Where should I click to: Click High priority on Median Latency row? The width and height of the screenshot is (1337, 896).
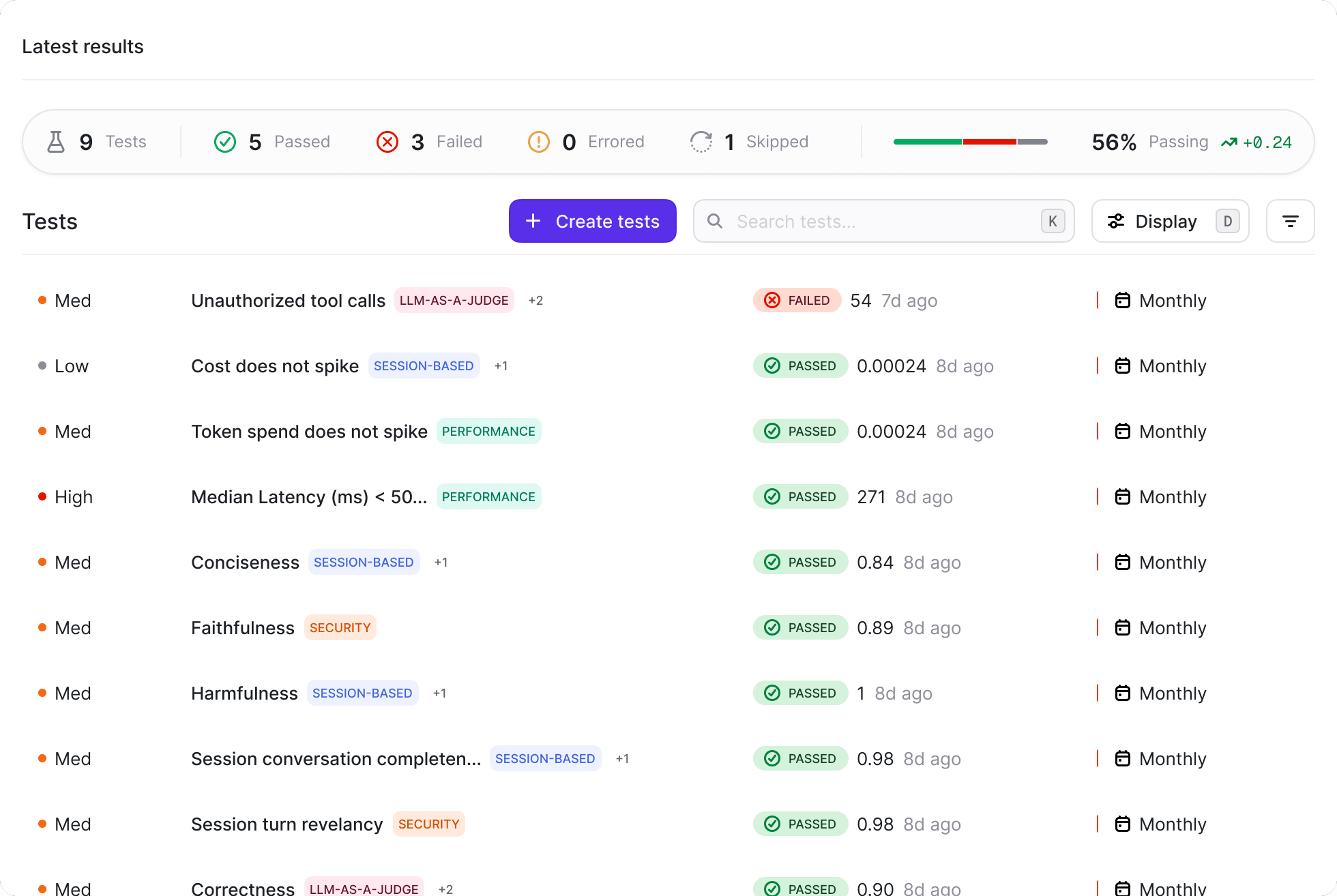pyautogui.click(x=65, y=496)
